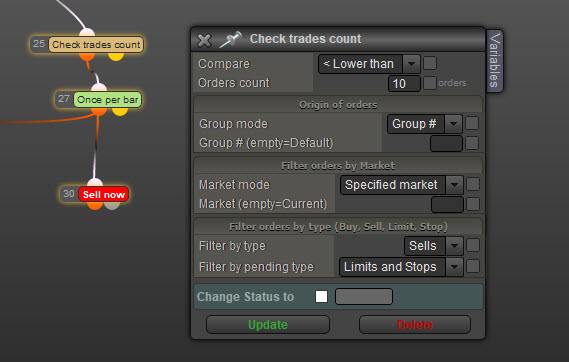Click orange output connector of Once per bar
569x362 pixels.
[x=98, y=112]
